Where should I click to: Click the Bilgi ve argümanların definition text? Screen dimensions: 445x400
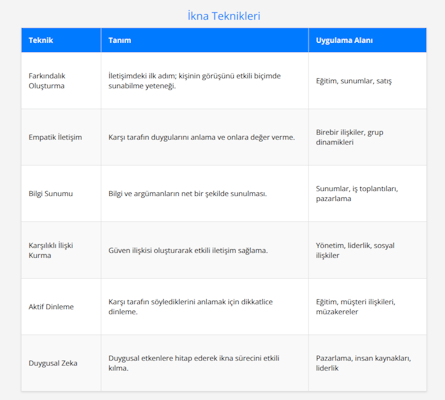click(x=187, y=193)
